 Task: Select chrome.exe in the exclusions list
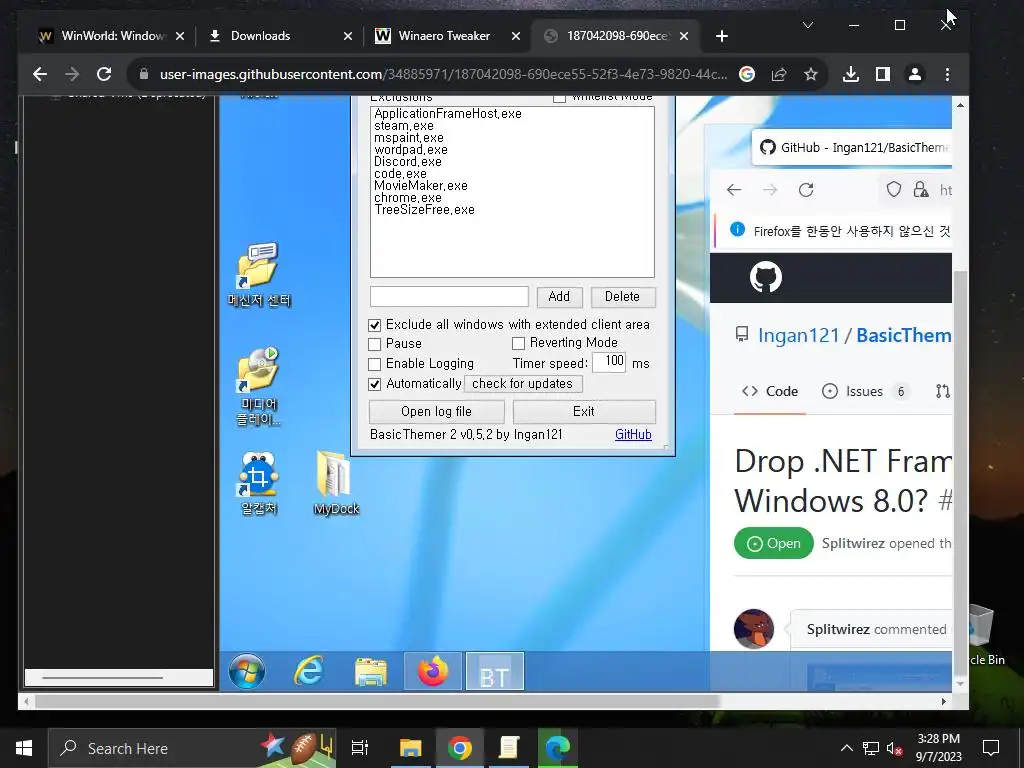[408, 198]
